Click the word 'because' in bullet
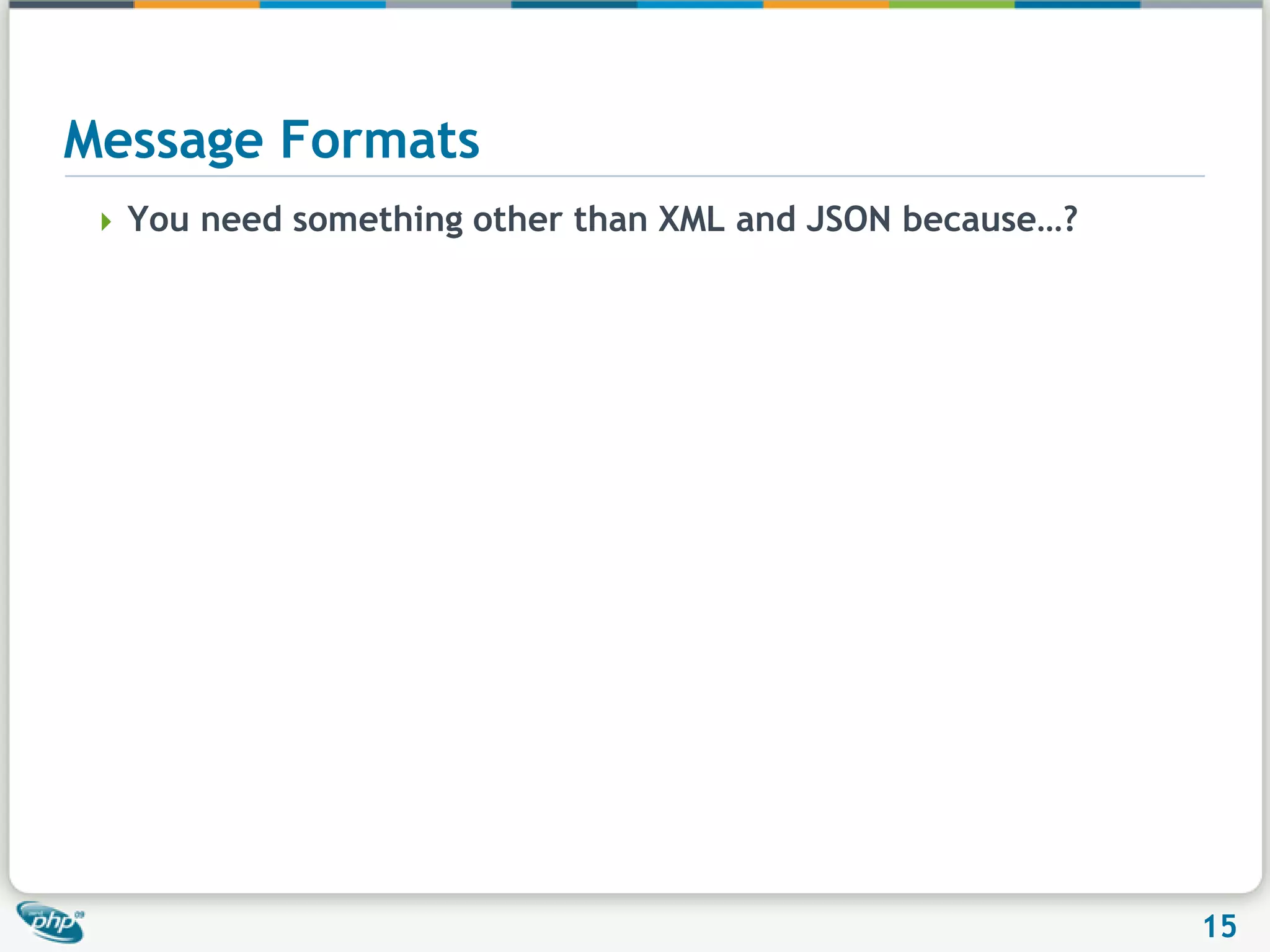 969,219
